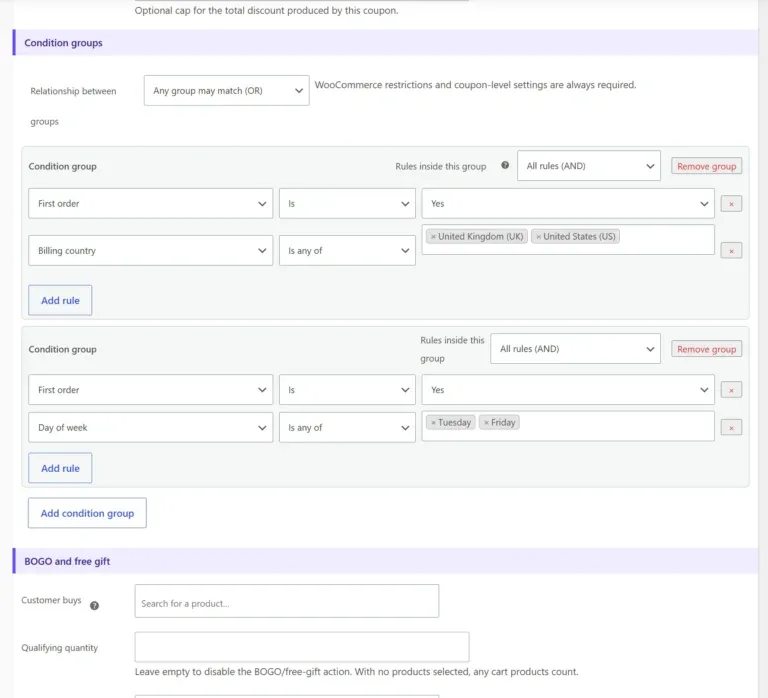Open the help tooltip beside Rules inside this group

pyautogui.click(x=505, y=165)
